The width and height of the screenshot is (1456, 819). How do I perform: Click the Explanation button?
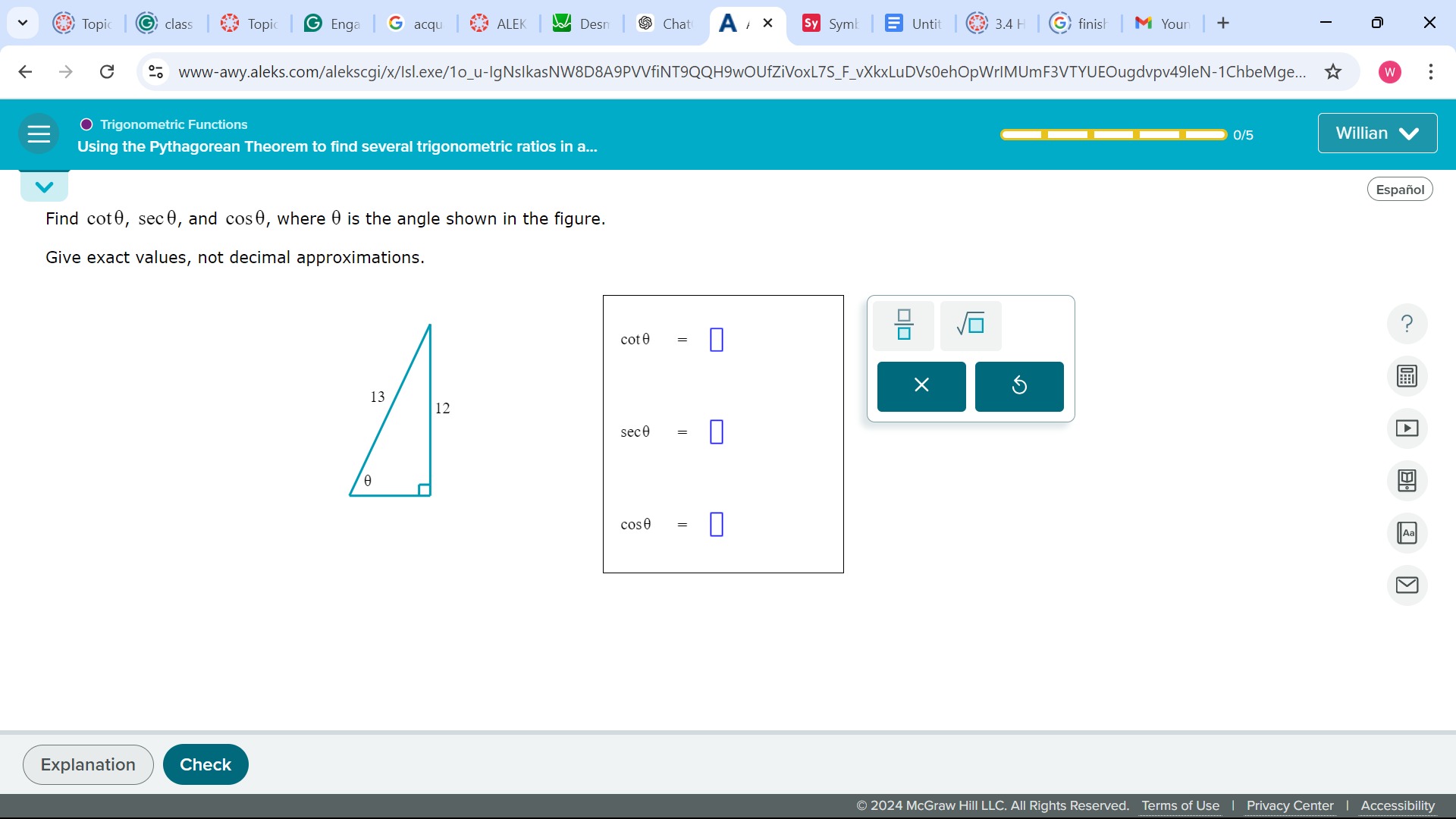[88, 764]
